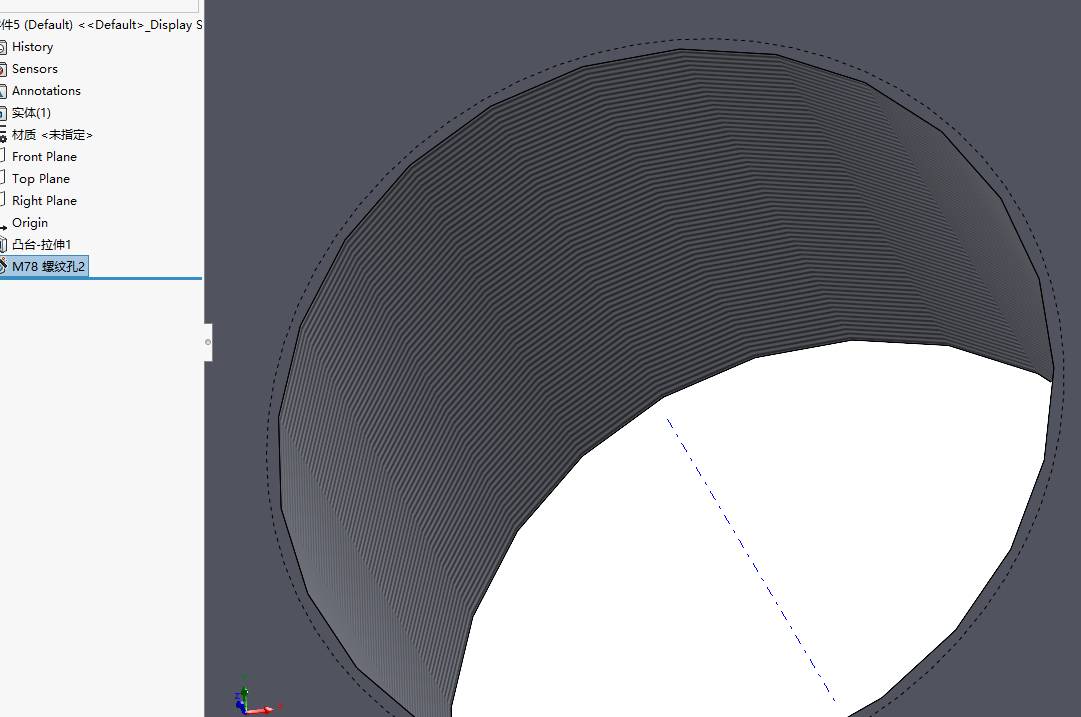Select the Origin icon in the tree

pyautogui.click(x=3, y=224)
